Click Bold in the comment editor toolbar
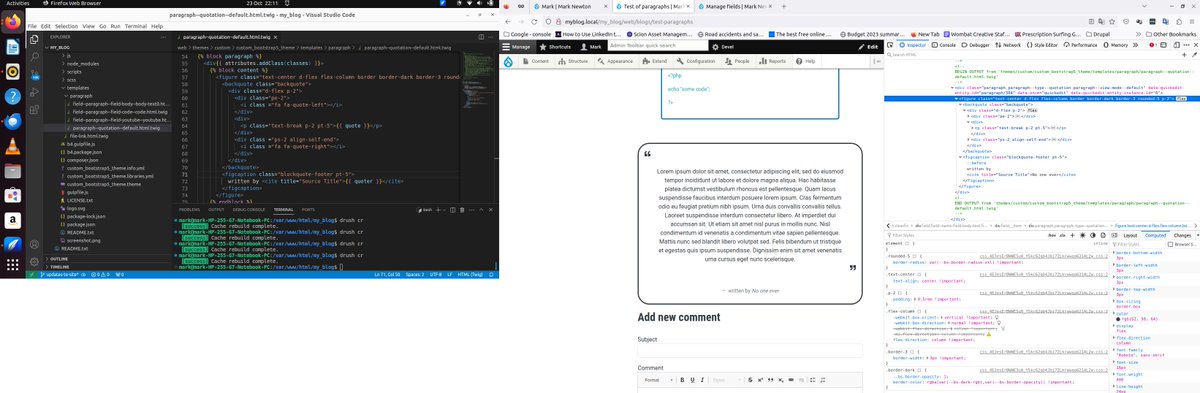This screenshot has height=393, width=1200. click(x=682, y=380)
